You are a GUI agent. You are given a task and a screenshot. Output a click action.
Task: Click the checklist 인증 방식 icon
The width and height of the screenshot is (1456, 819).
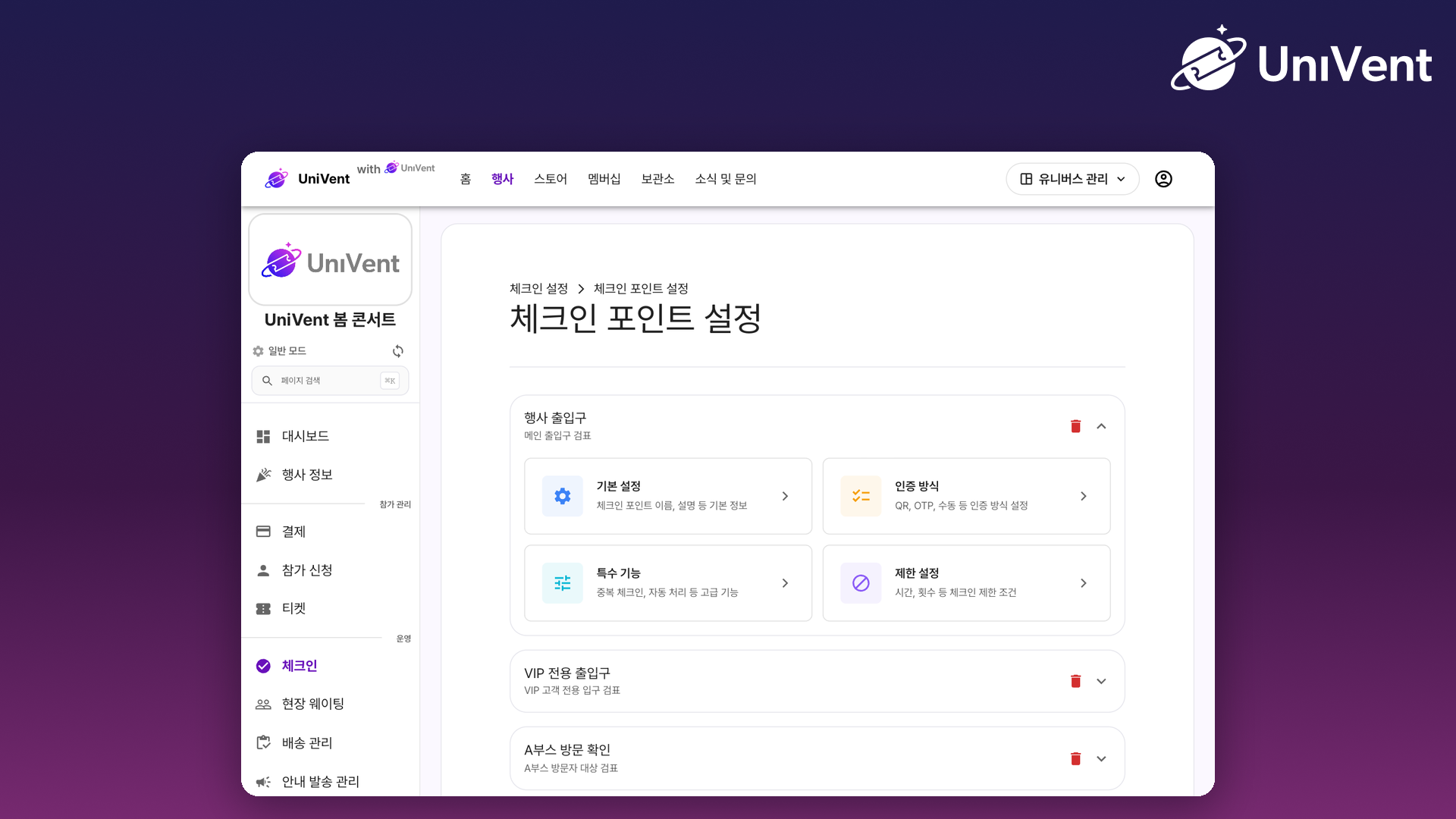861,496
